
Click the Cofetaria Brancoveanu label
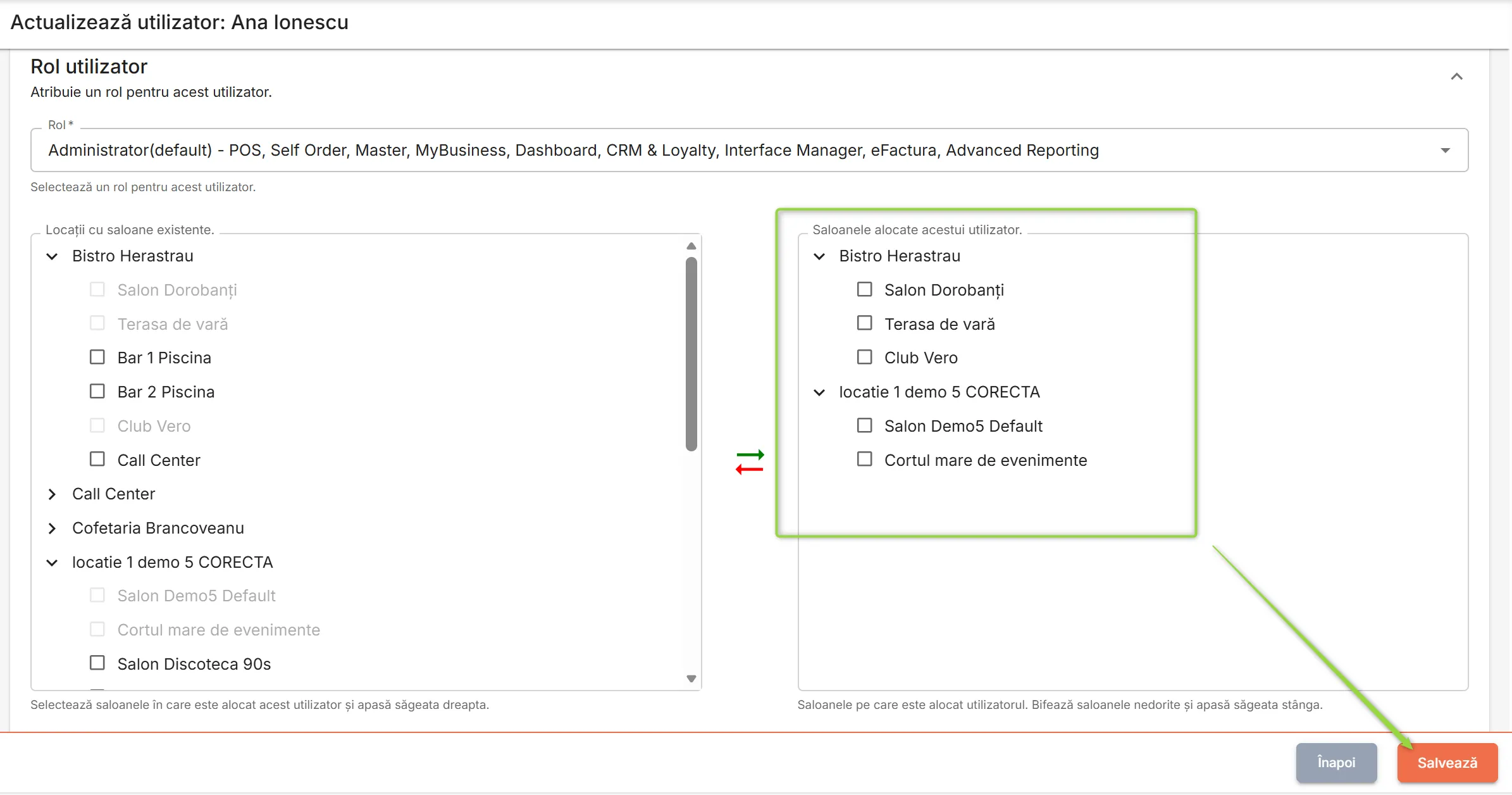point(158,529)
